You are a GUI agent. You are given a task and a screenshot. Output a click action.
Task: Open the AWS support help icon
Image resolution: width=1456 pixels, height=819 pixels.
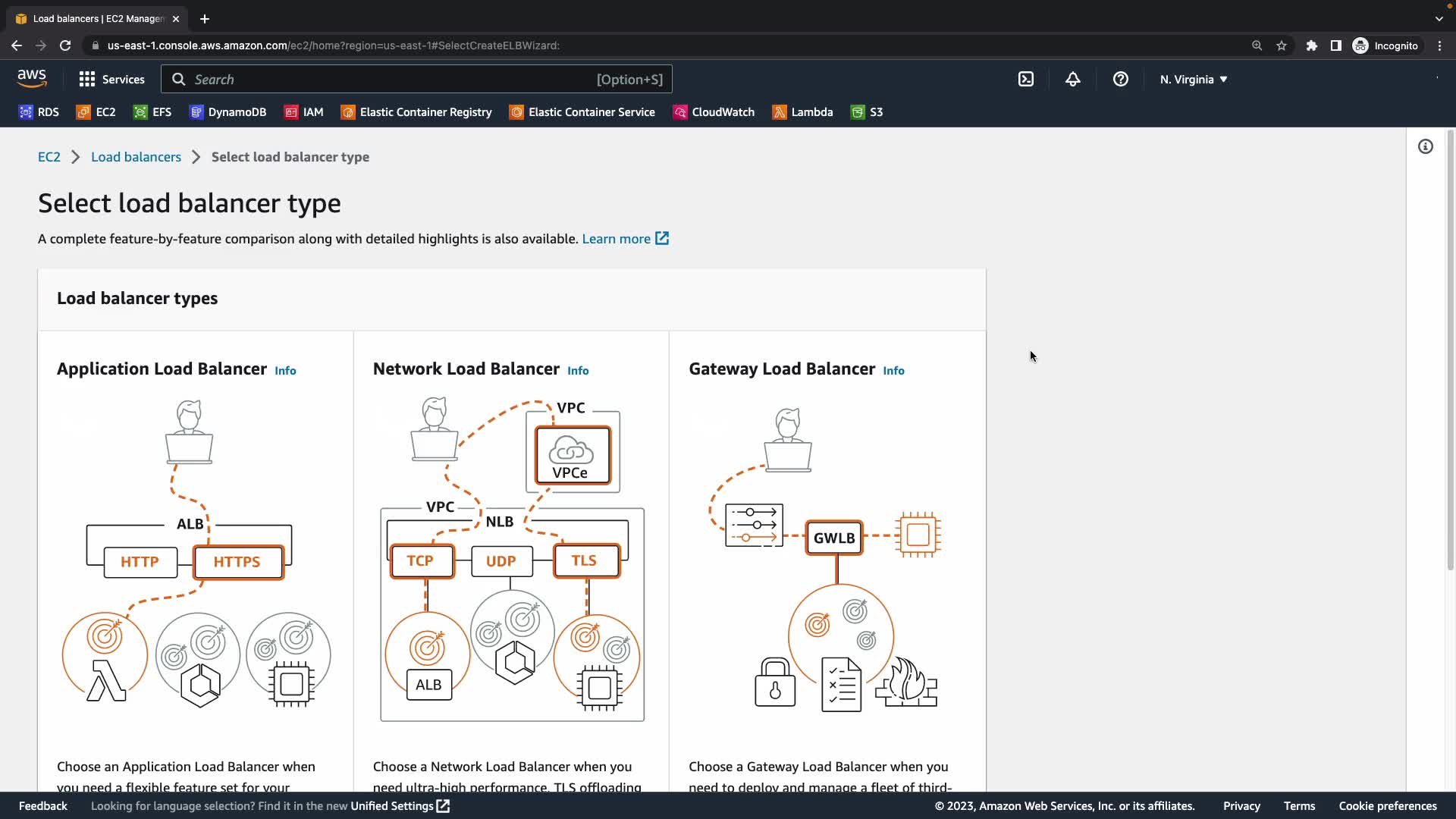[1120, 80]
